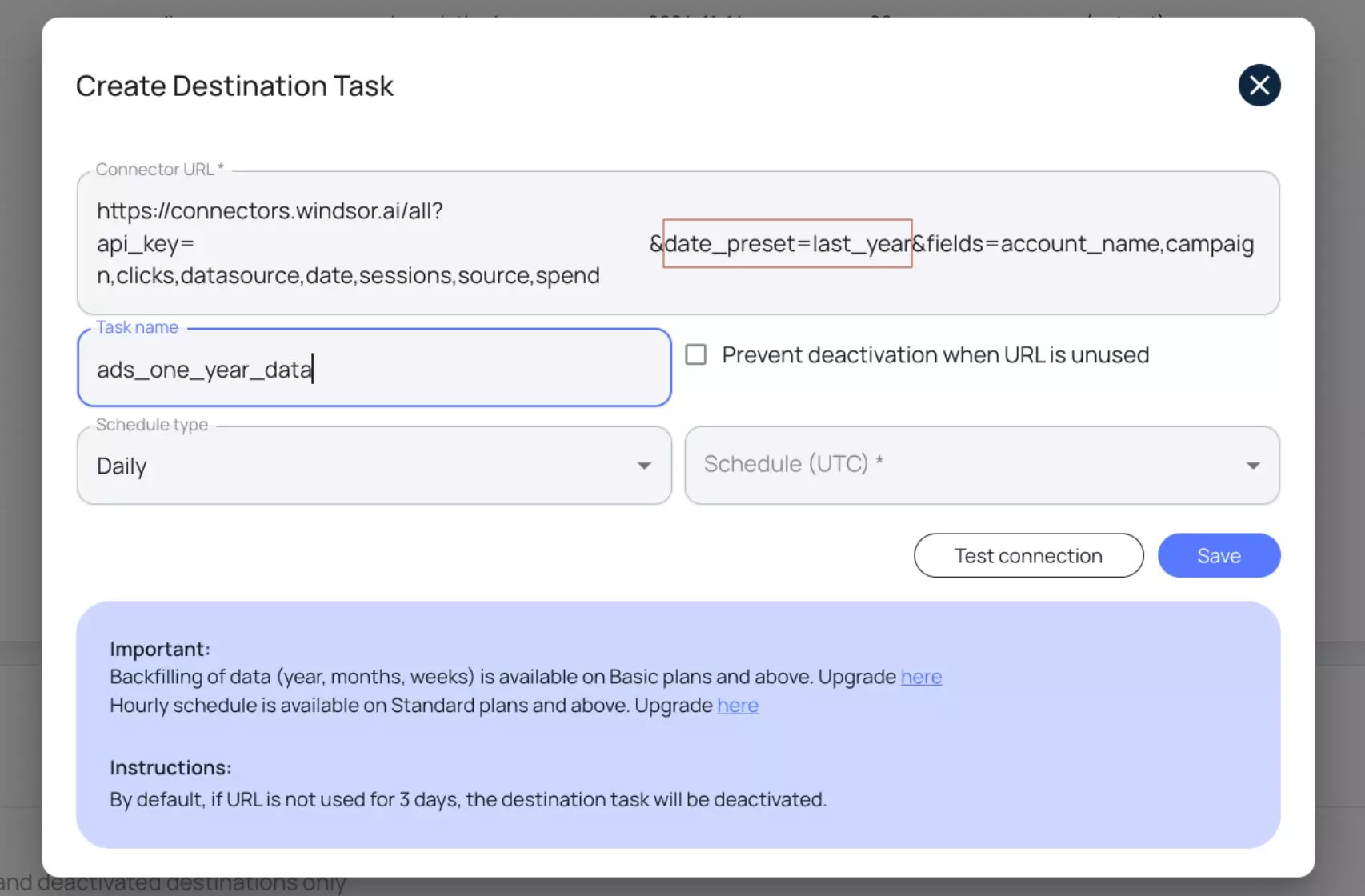Click the Schedule (UTC) chevron arrow
This screenshot has width=1365, height=896.
pos(1254,465)
